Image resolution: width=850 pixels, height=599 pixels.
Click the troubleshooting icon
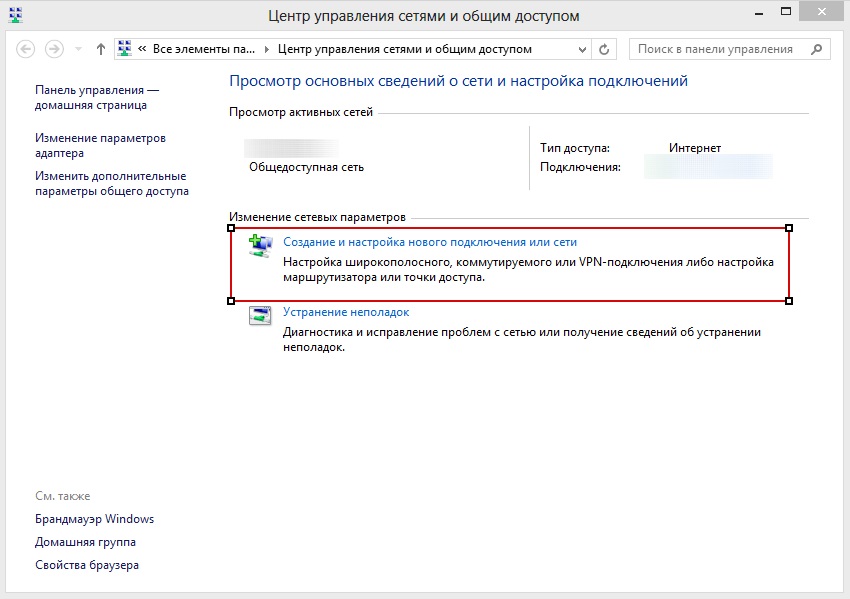click(x=260, y=315)
